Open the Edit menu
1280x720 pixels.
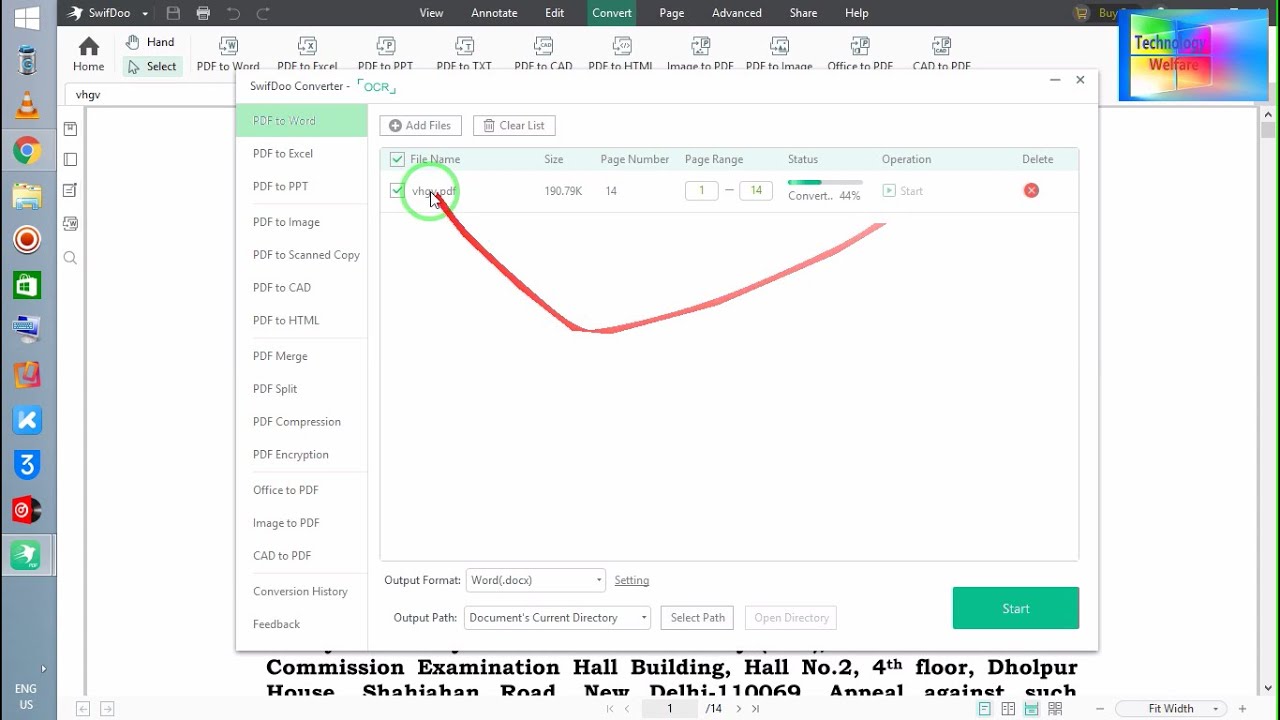(554, 13)
